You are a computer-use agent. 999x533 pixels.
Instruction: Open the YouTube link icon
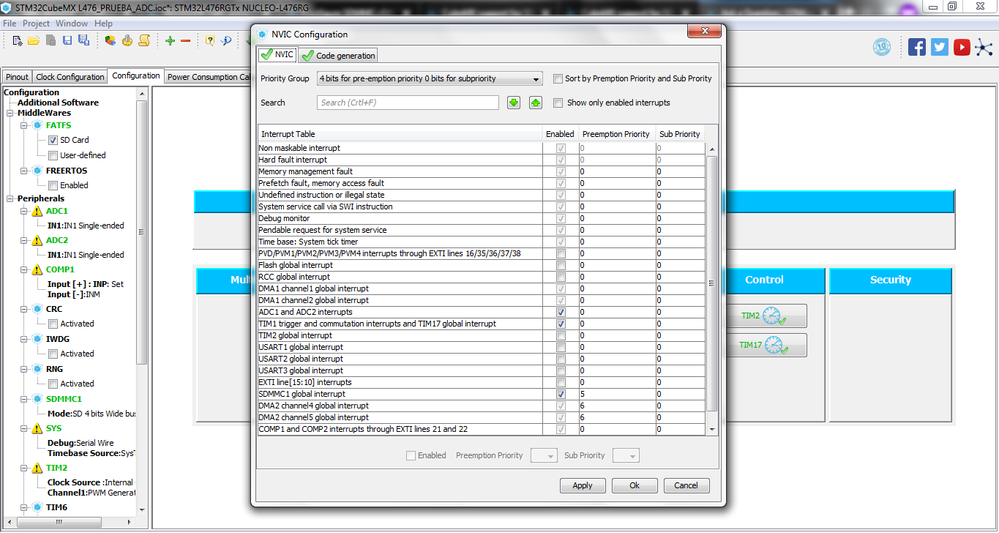pos(961,47)
